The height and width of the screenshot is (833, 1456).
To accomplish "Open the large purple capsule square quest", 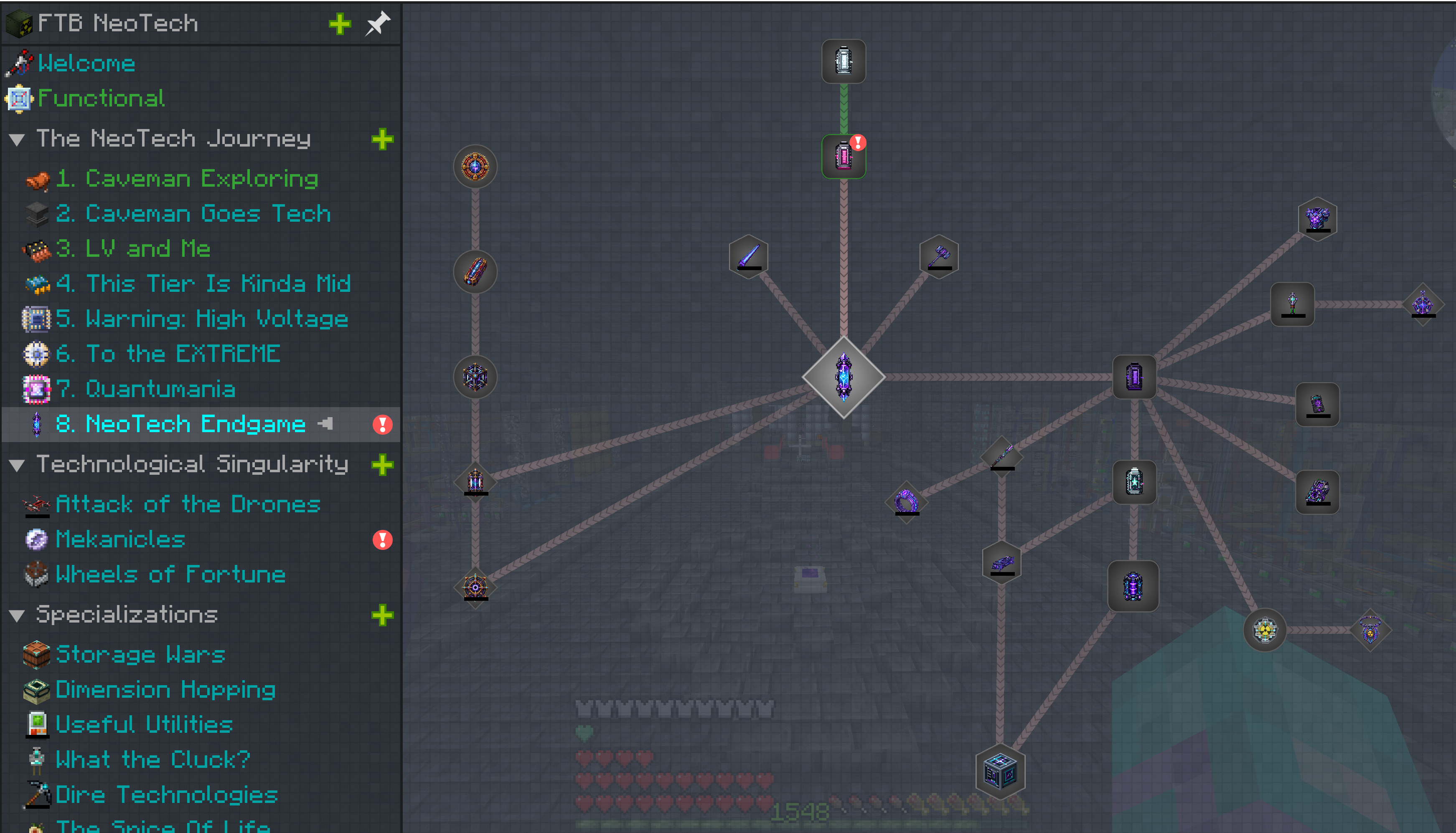I will [x=1133, y=586].
